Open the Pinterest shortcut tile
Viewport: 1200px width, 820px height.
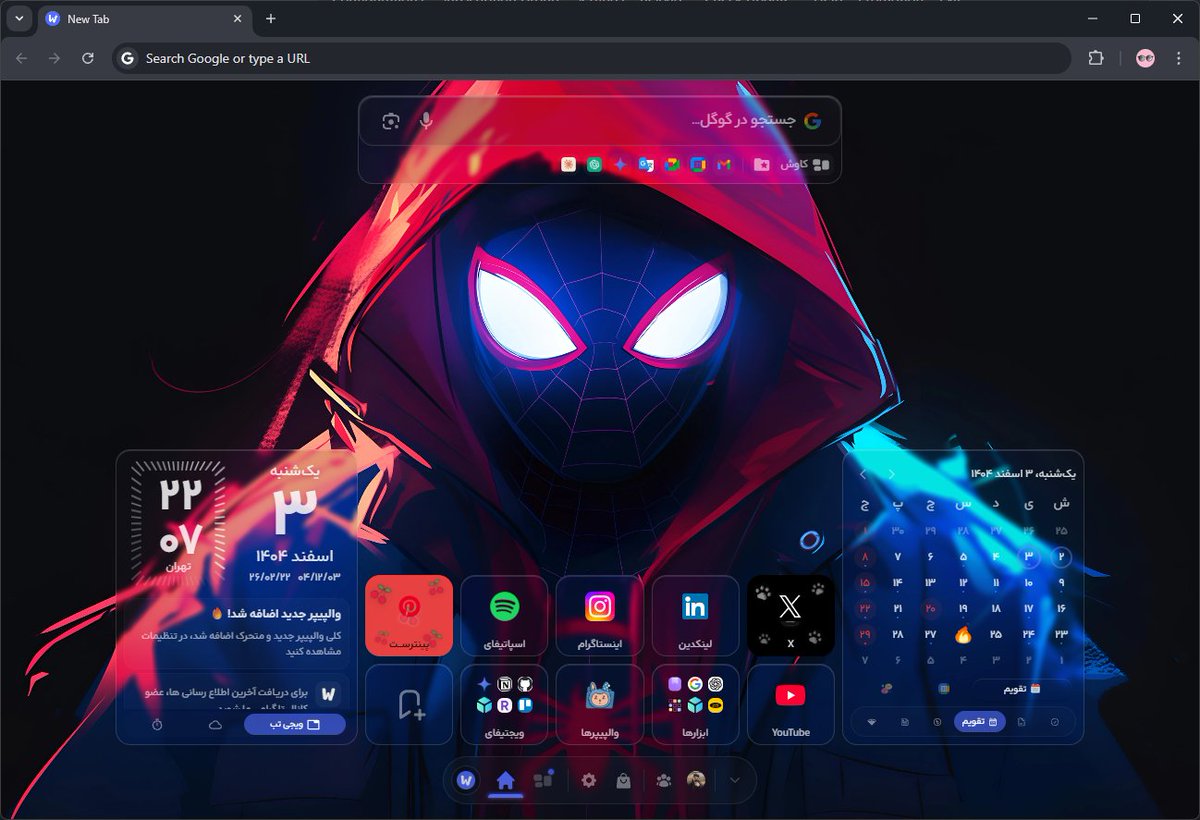(x=409, y=615)
